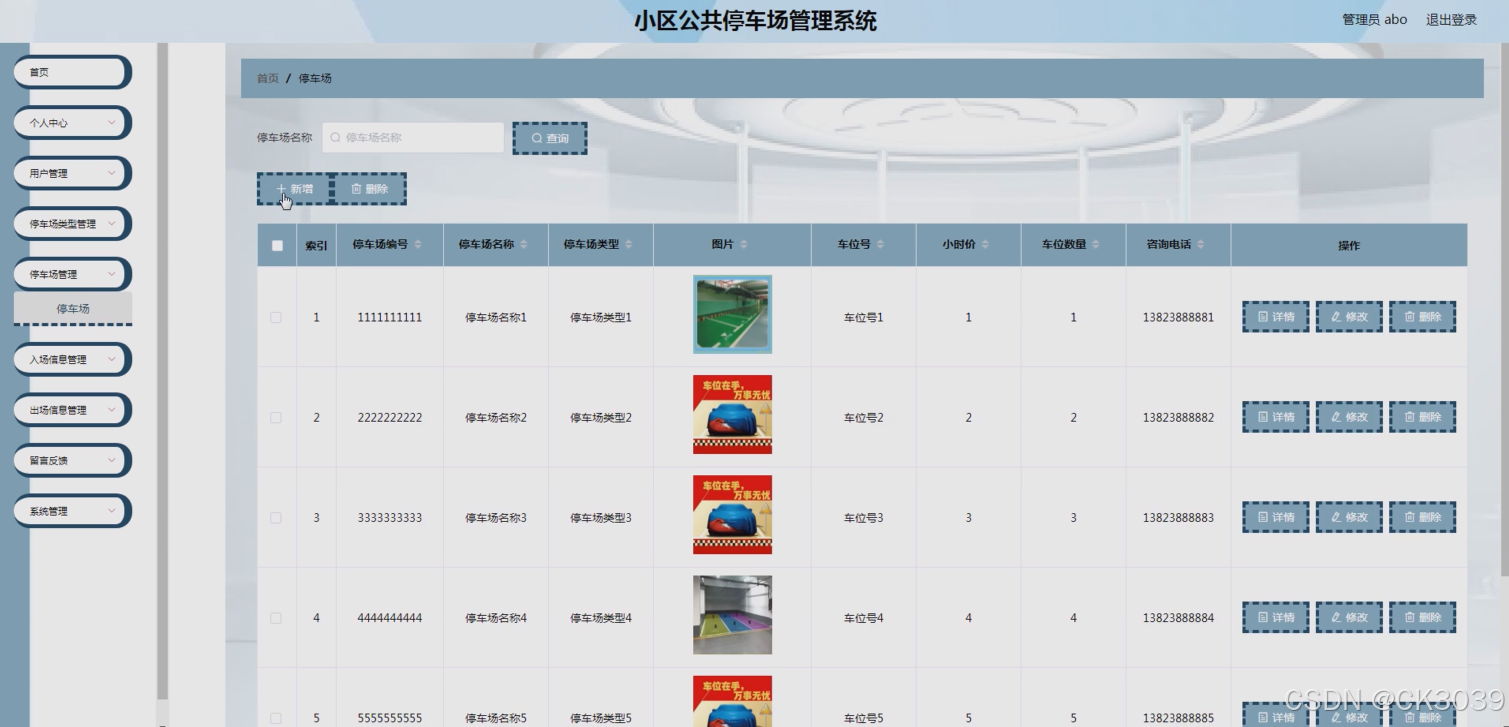Expand the 入场信息管理 sidebar menu
1509x727 pixels.
click(71, 359)
